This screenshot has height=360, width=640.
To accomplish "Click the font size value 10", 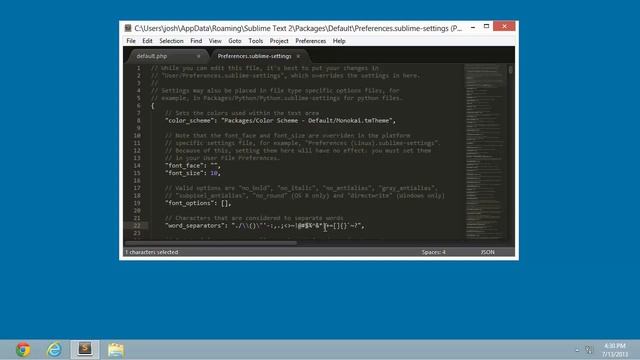I will [214, 173].
